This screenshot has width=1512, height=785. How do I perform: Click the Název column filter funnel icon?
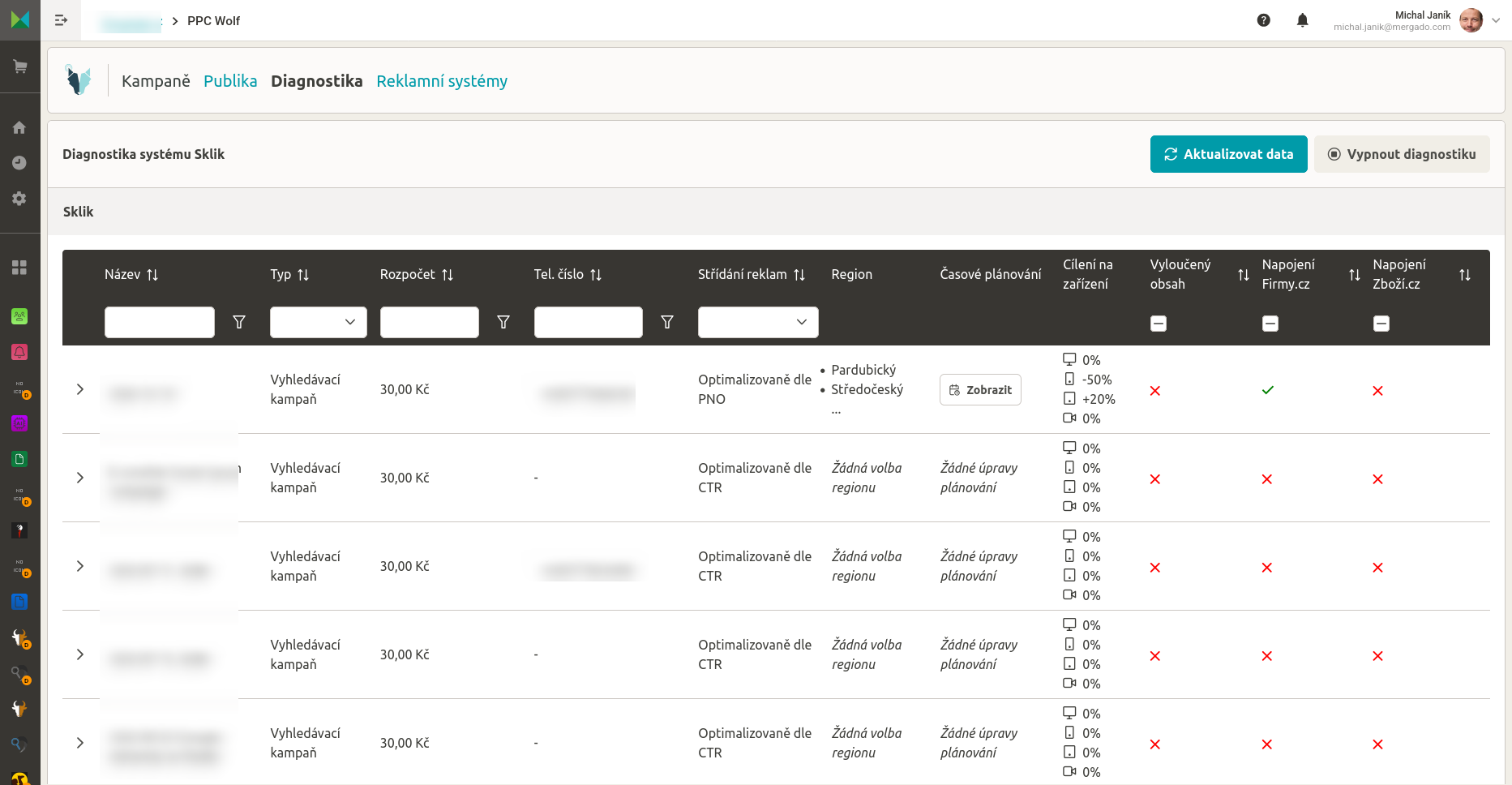[x=239, y=322]
